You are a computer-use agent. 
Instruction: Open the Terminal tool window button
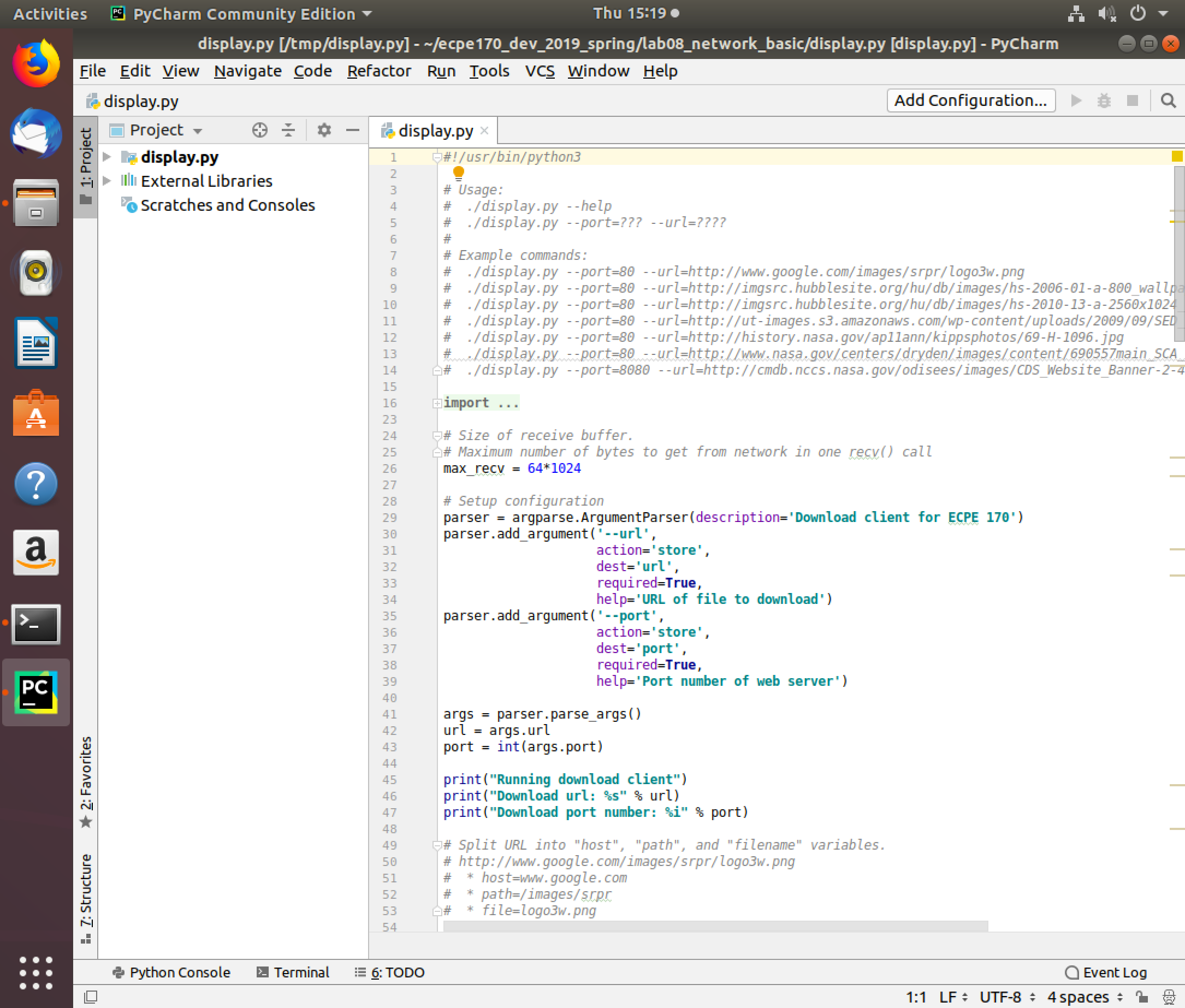(293, 972)
